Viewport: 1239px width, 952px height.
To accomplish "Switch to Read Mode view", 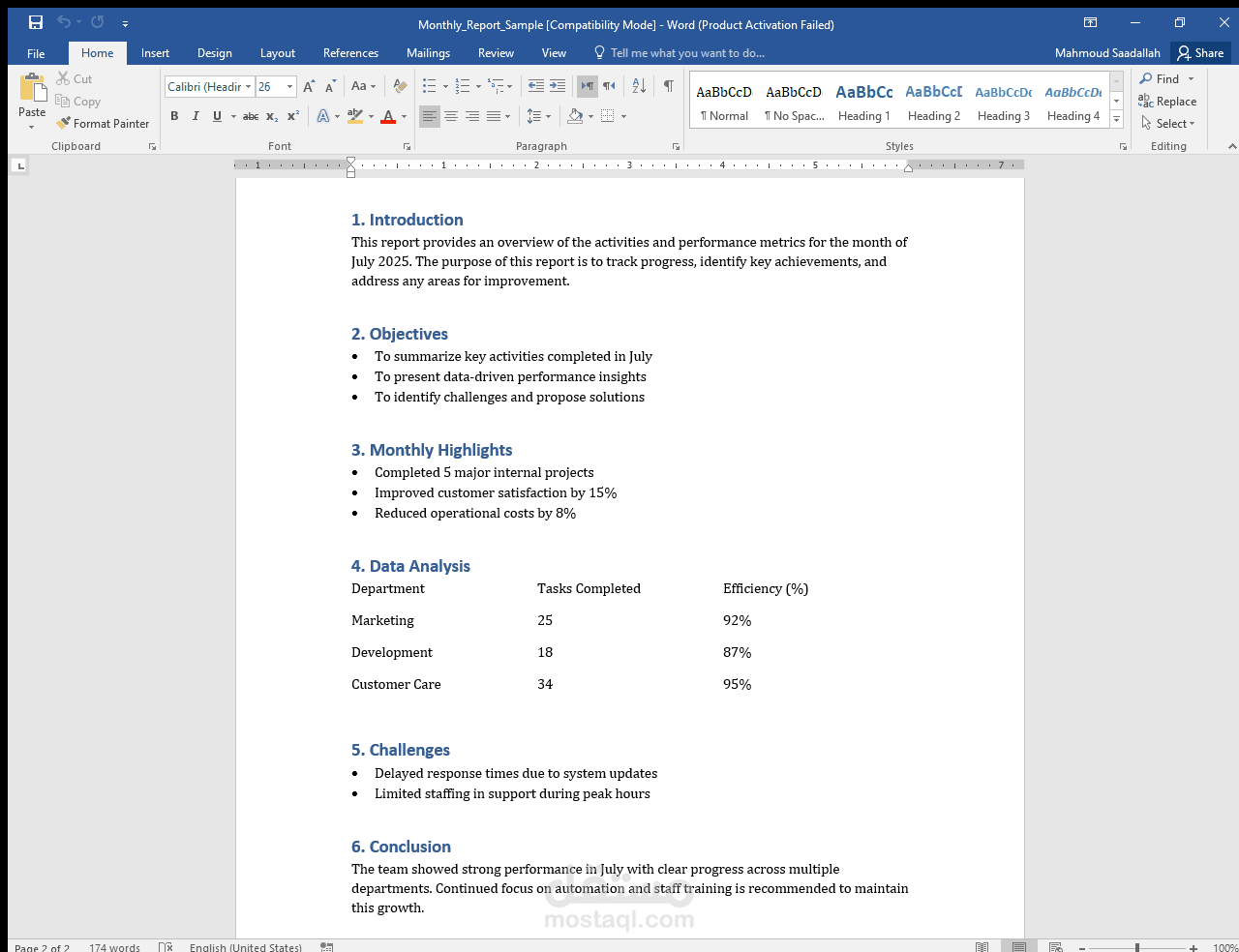I will [x=982, y=947].
